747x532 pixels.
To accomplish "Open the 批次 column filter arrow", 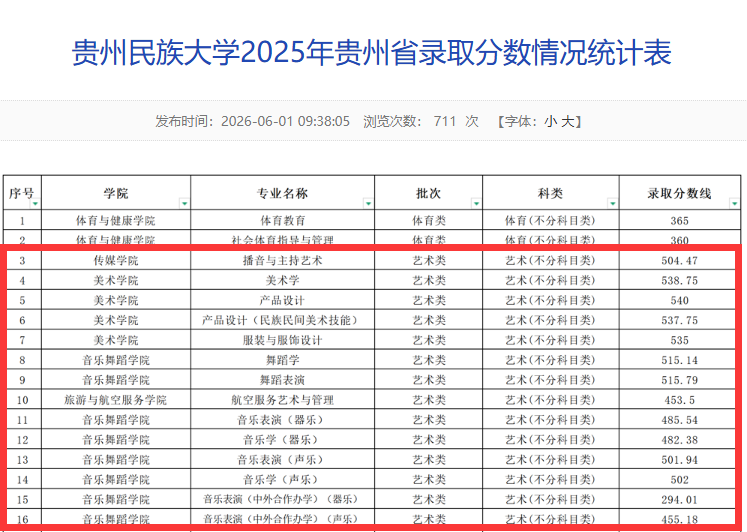I will pos(476,204).
